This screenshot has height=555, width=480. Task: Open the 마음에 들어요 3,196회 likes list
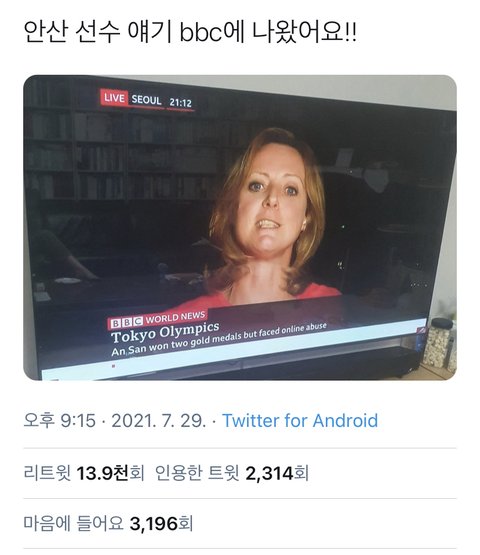click(x=108, y=523)
